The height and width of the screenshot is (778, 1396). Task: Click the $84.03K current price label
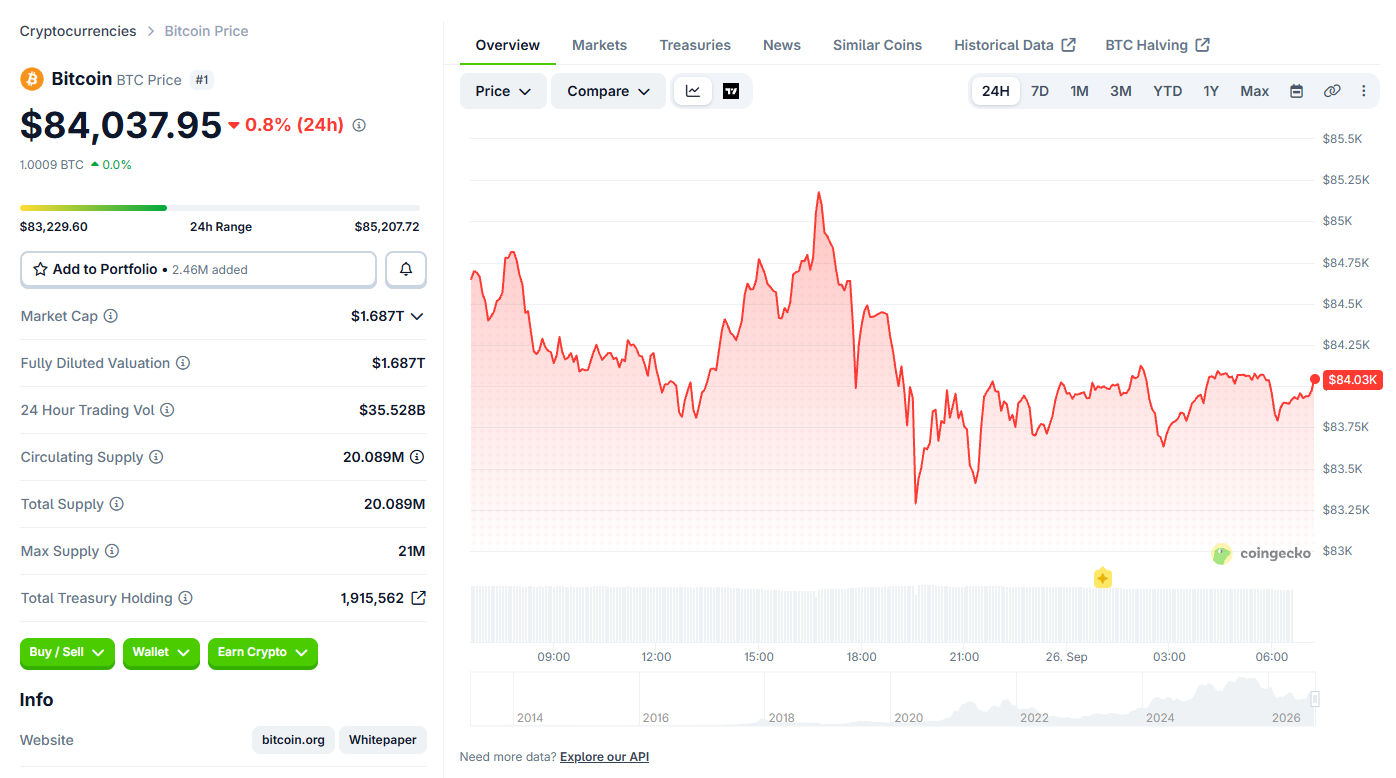(x=1352, y=380)
